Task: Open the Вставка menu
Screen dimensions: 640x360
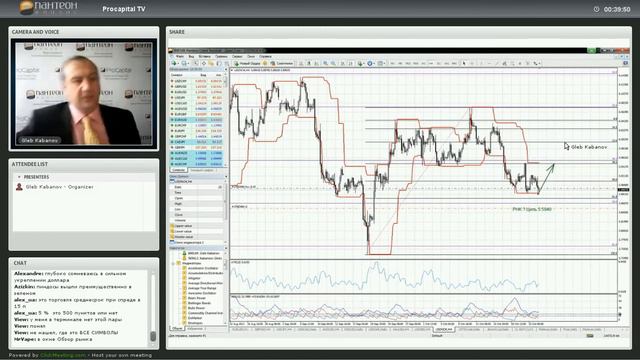Action: click(x=204, y=56)
